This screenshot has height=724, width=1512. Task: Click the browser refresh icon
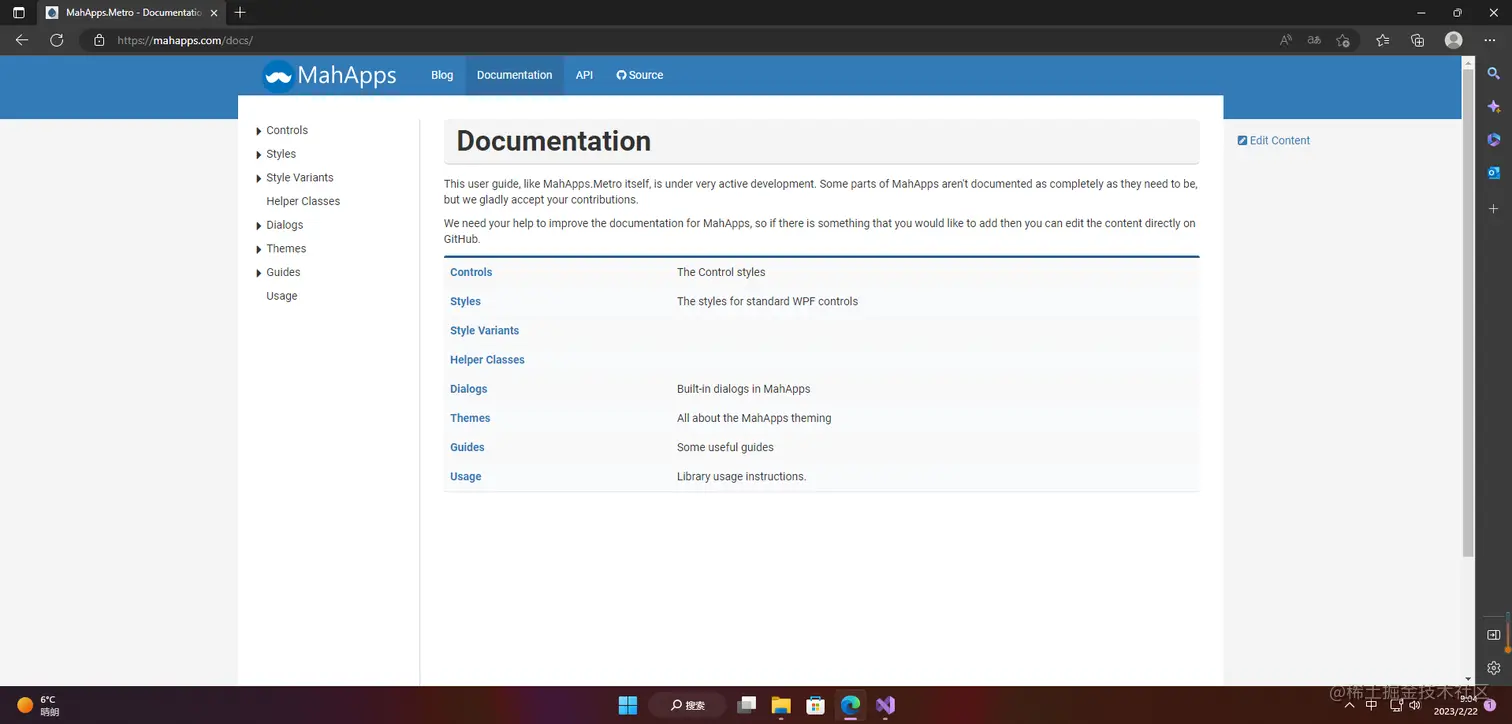coord(57,41)
